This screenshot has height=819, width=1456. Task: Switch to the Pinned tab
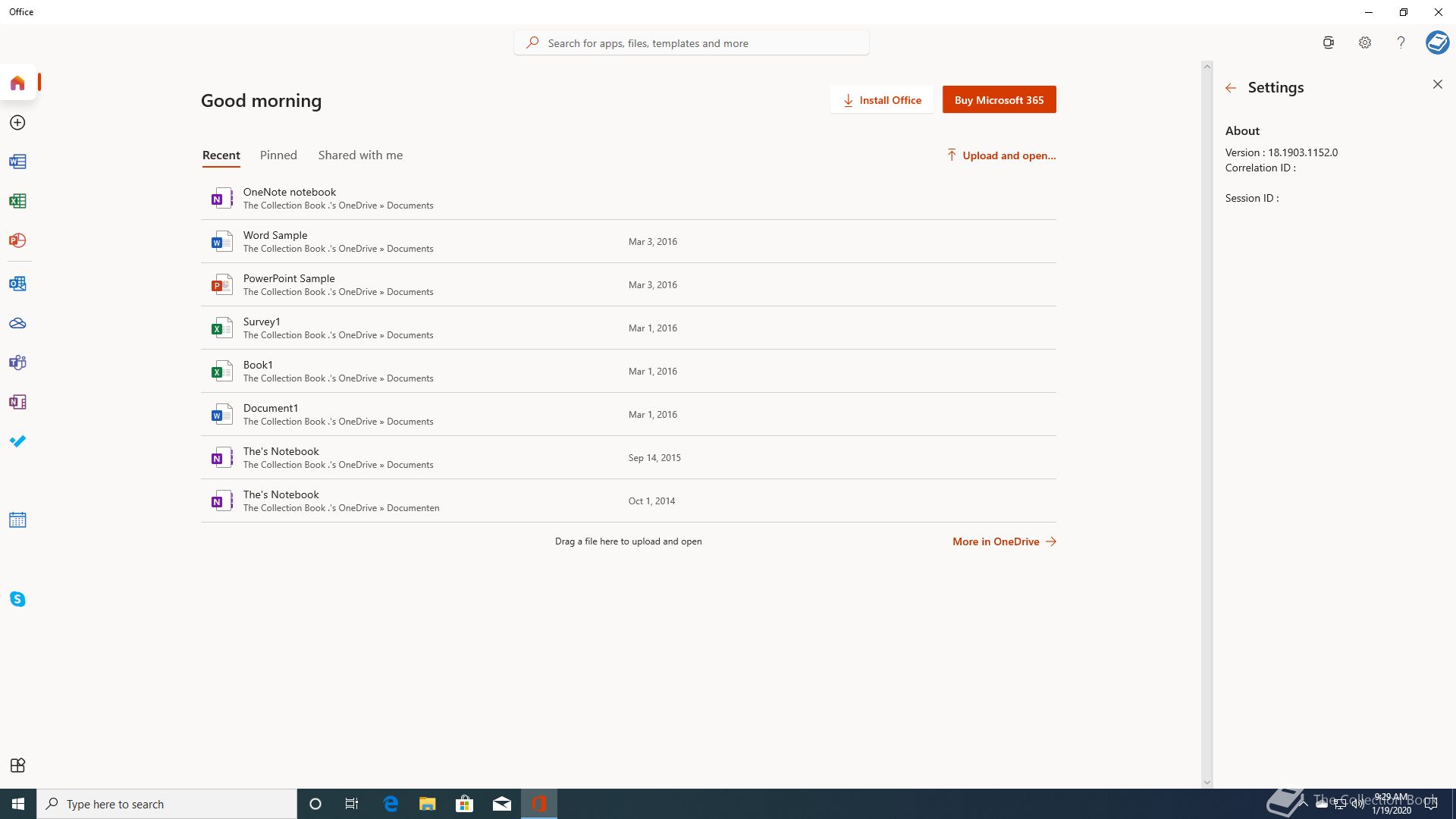(x=278, y=155)
